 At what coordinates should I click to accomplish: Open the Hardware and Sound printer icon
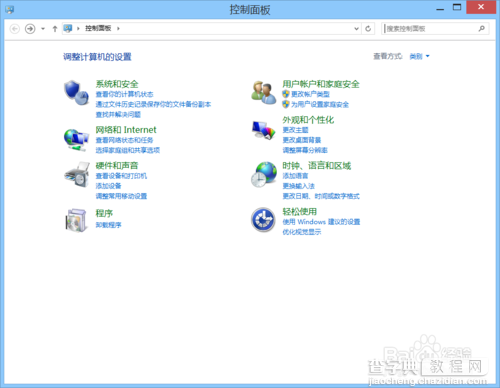click(77, 175)
